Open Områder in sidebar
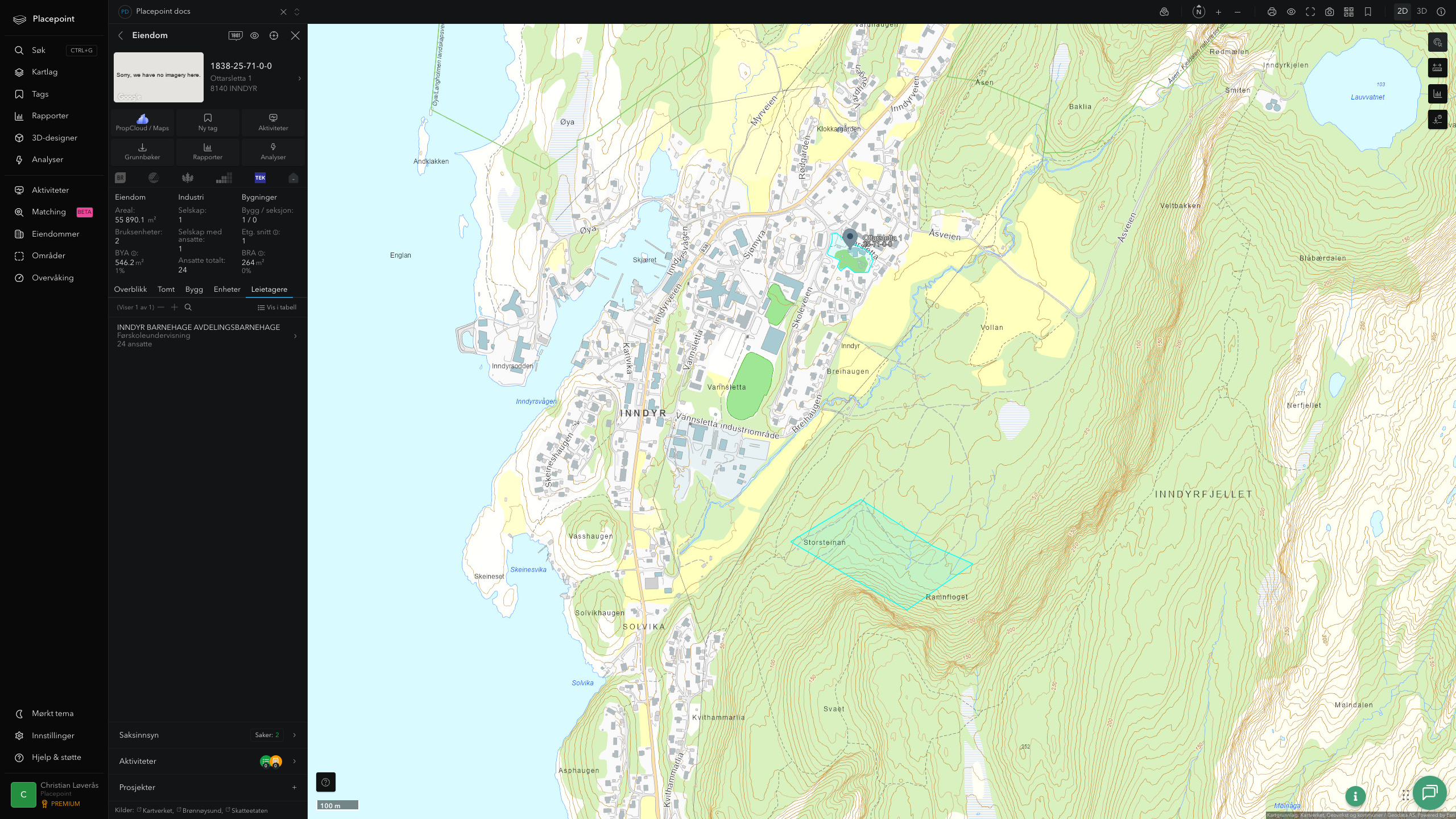The width and height of the screenshot is (1456, 819). [55, 256]
